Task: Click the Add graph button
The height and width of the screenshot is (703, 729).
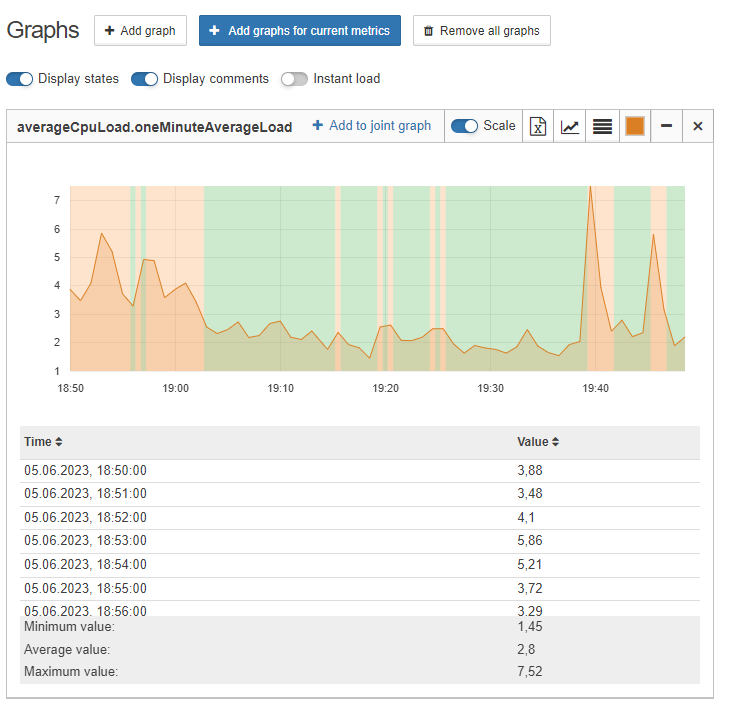Action: 140,31
